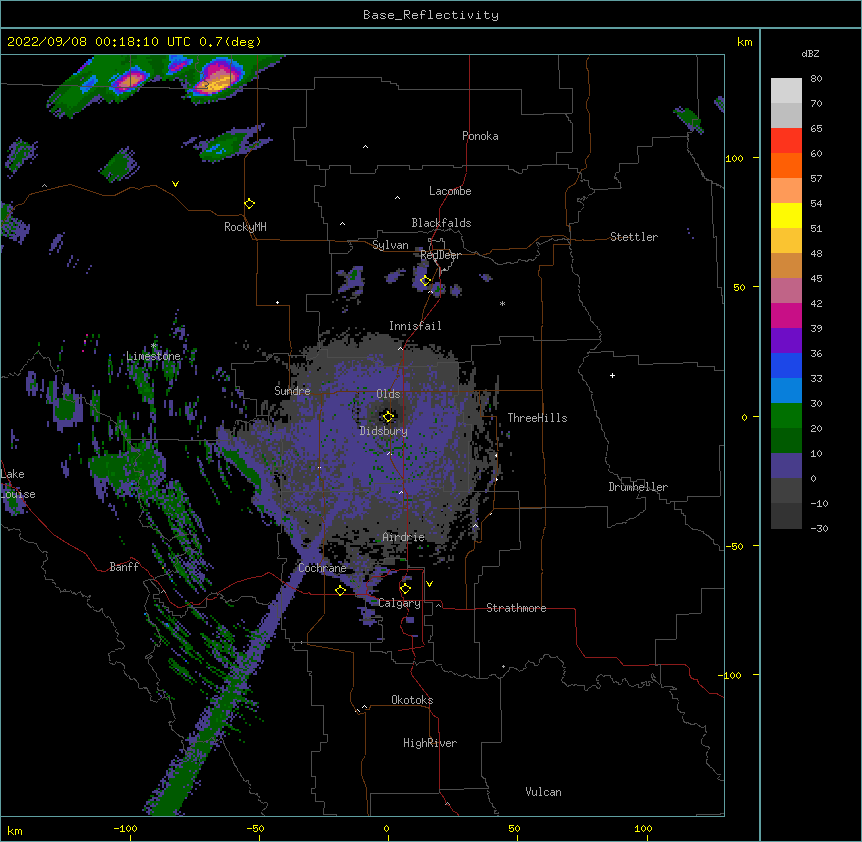Pick the bright blue swatch between 36 and 33
The height and width of the screenshot is (842, 862).
tap(786, 365)
